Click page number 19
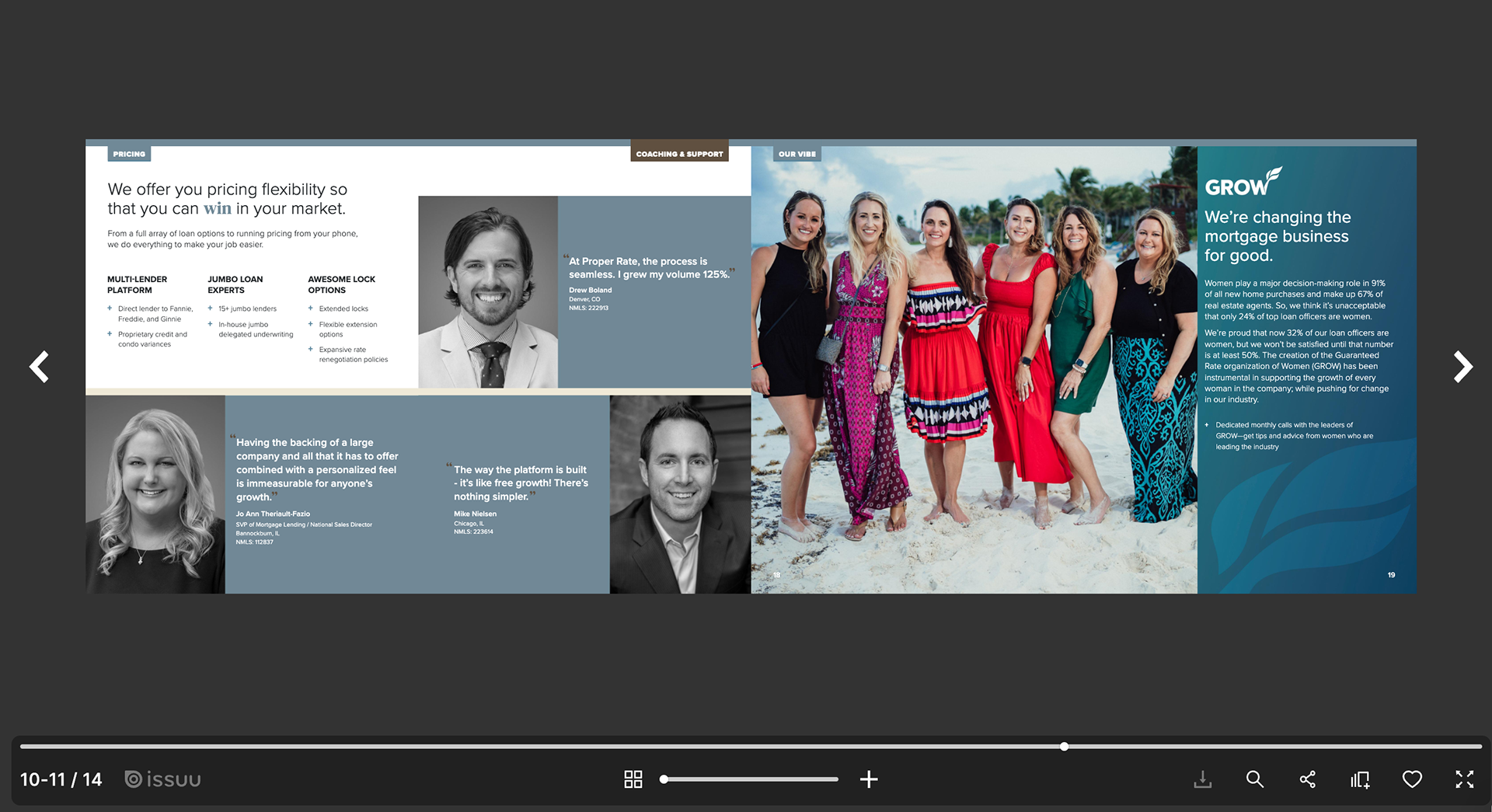The image size is (1492, 812). point(1391,575)
